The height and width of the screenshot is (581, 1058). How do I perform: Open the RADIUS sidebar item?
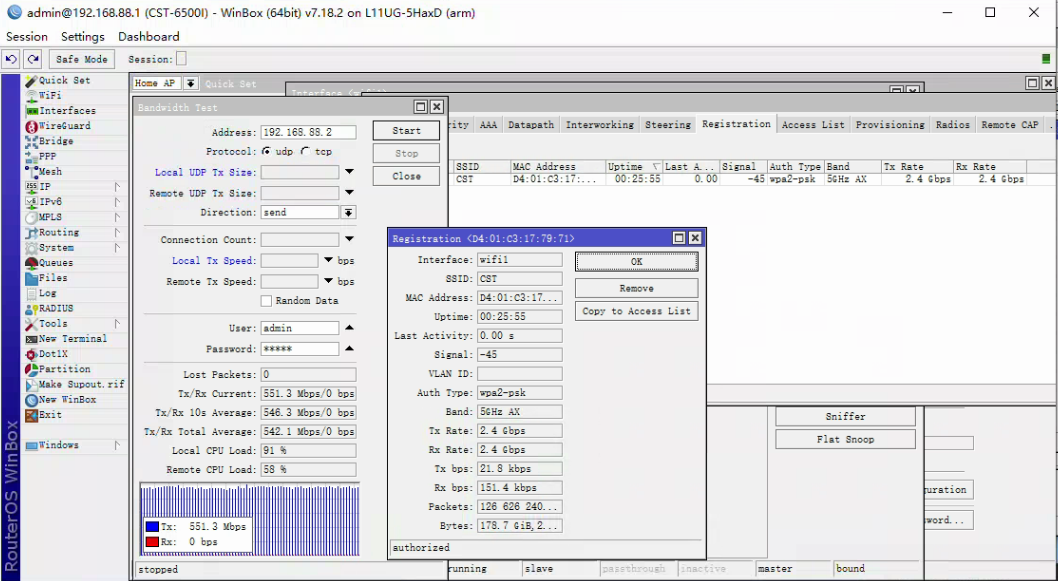56,309
